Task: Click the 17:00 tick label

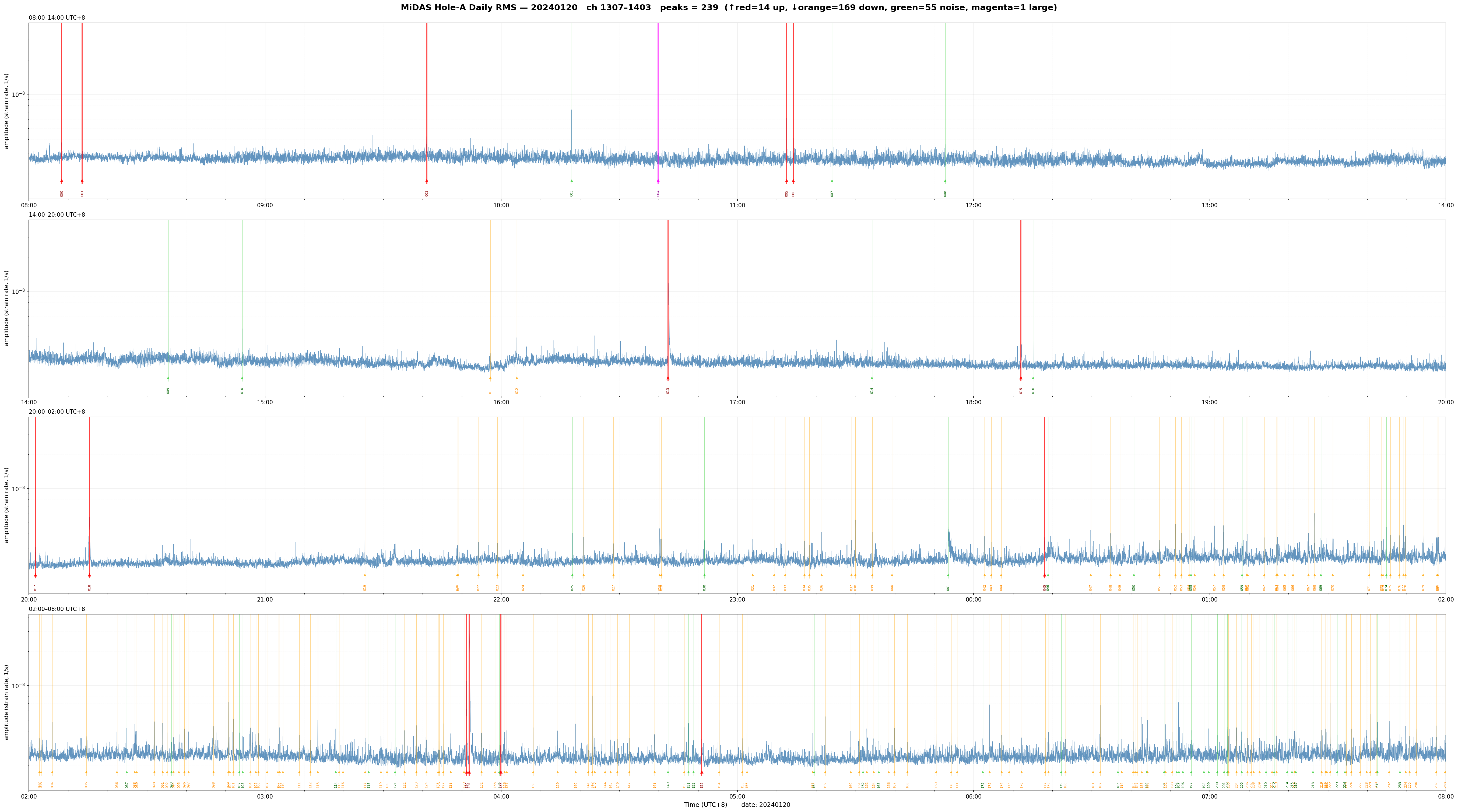Action: point(737,402)
